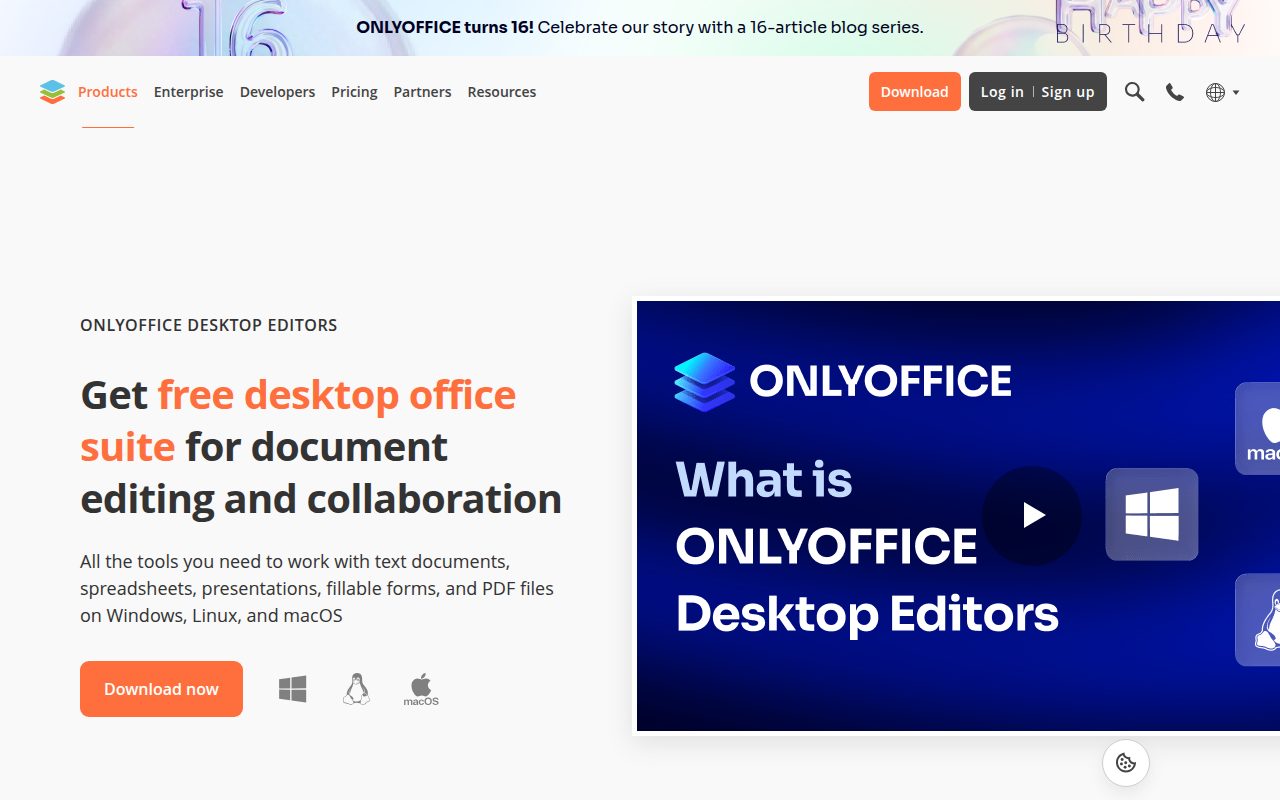The height and width of the screenshot is (800, 1280).
Task: Open the Products menu
Action: coord(108,92)
